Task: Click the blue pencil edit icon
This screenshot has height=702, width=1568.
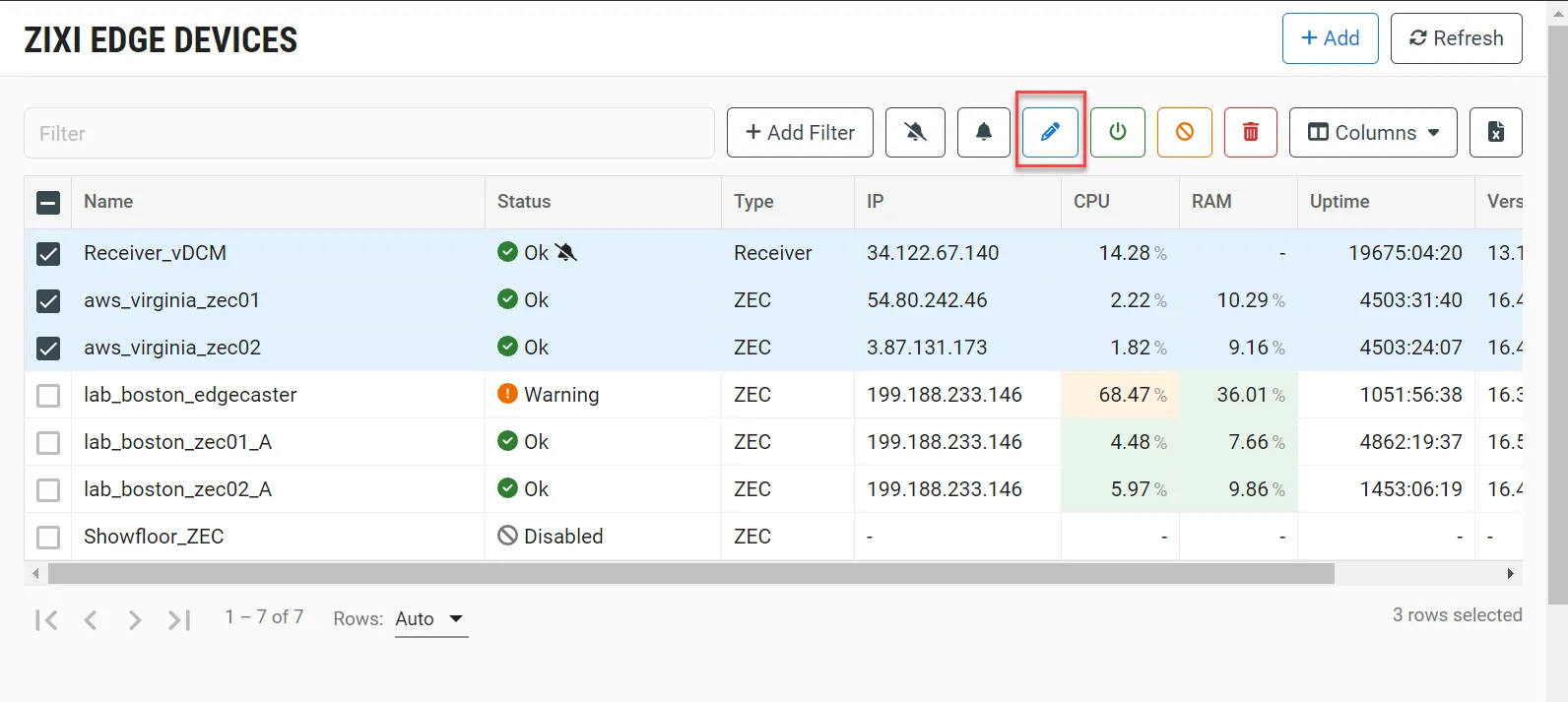Action: (1050, 132)
